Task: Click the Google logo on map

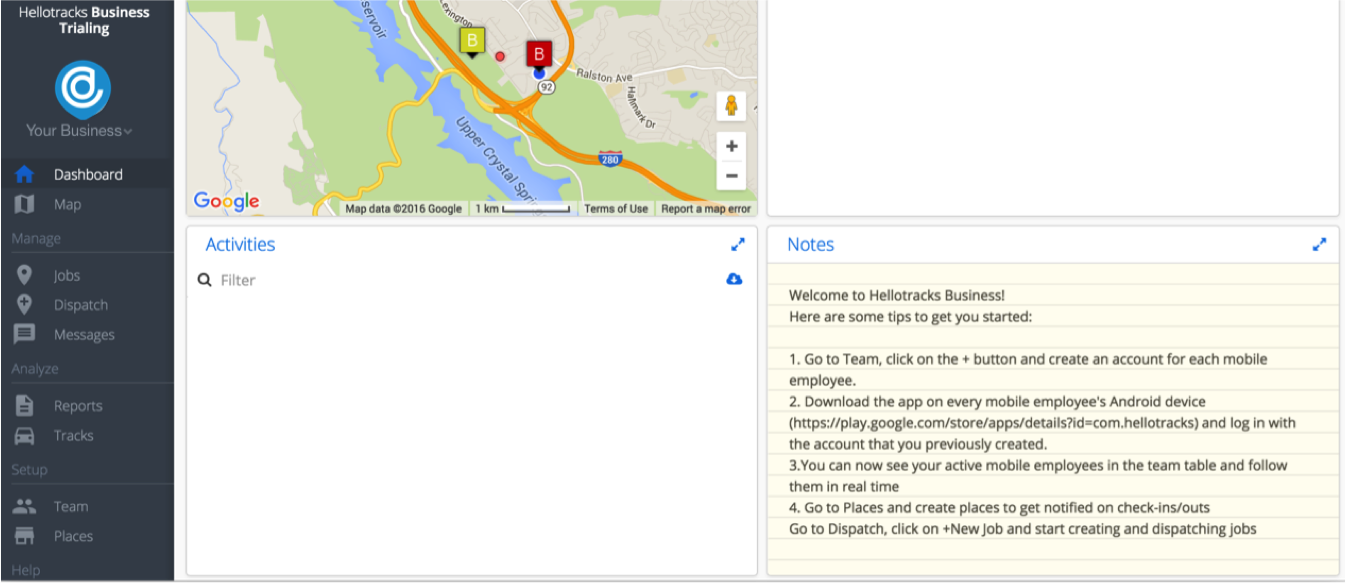Action: 226,202
